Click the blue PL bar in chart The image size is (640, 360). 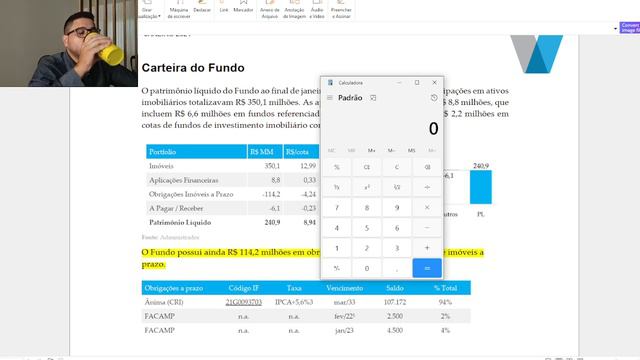click(x=481, y=187)
